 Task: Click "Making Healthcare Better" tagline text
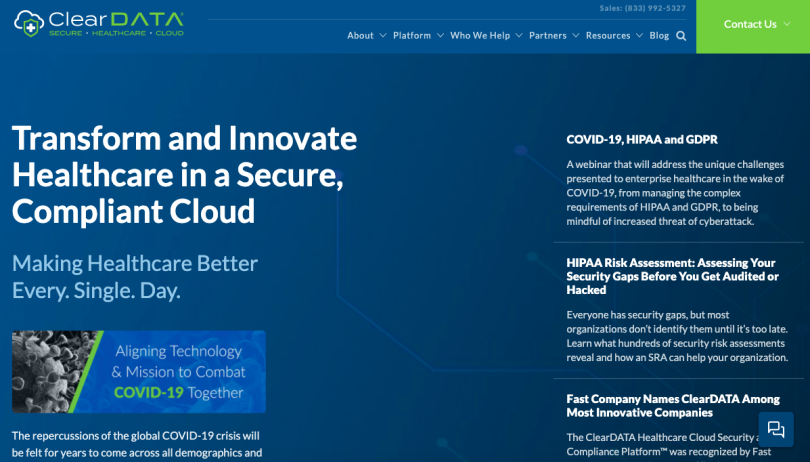135,277
